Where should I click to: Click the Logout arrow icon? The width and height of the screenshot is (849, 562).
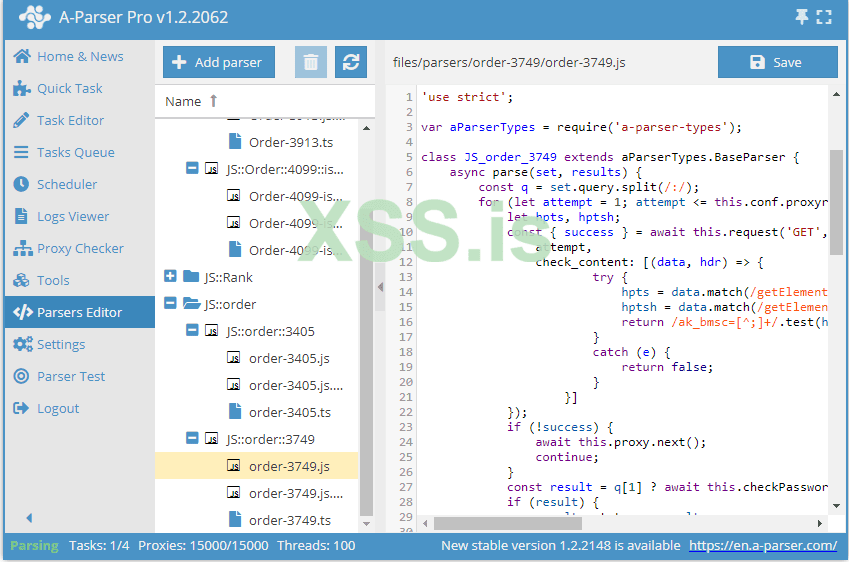point(21,408)
